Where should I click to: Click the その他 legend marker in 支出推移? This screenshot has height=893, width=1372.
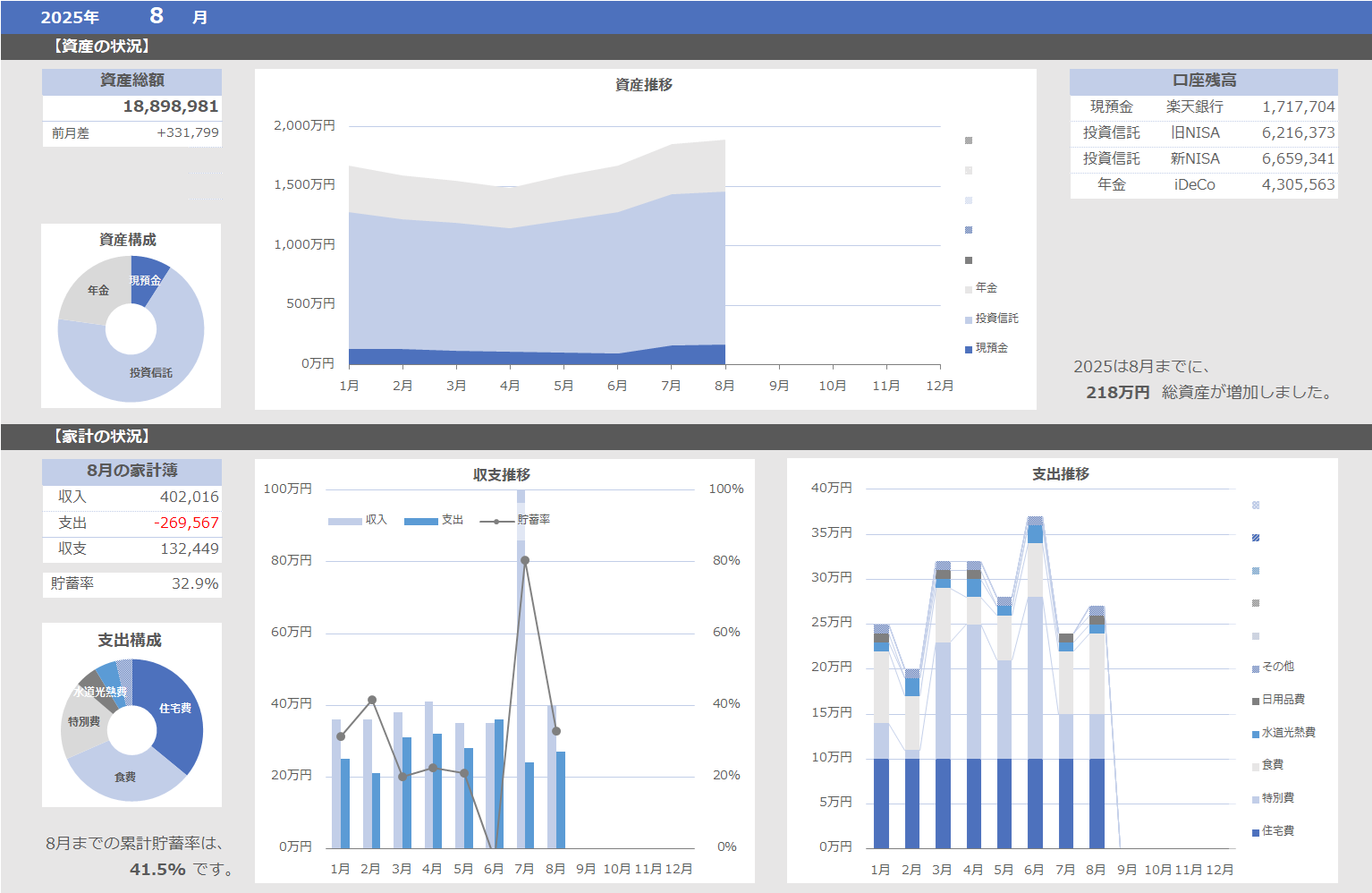point(1256,668)
